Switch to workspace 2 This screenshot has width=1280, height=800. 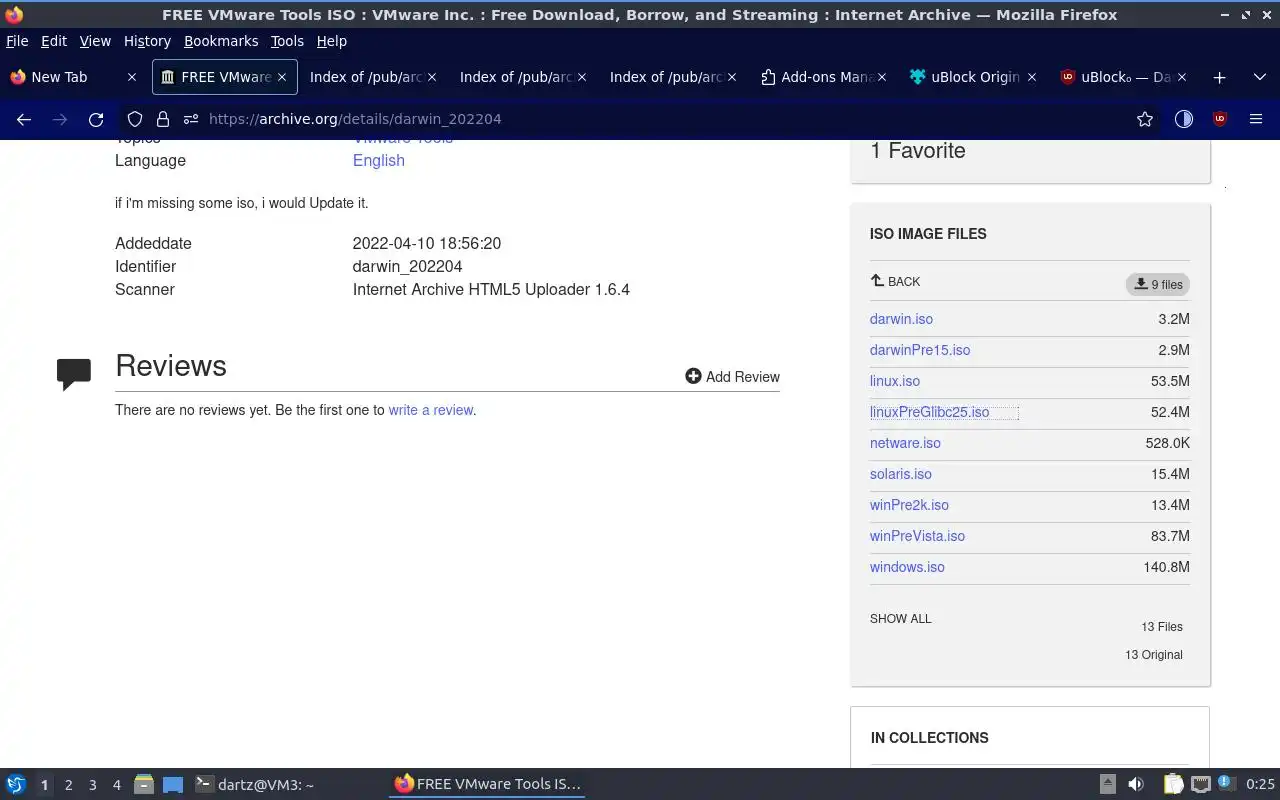pyautogui.click(x=68, y=785)
